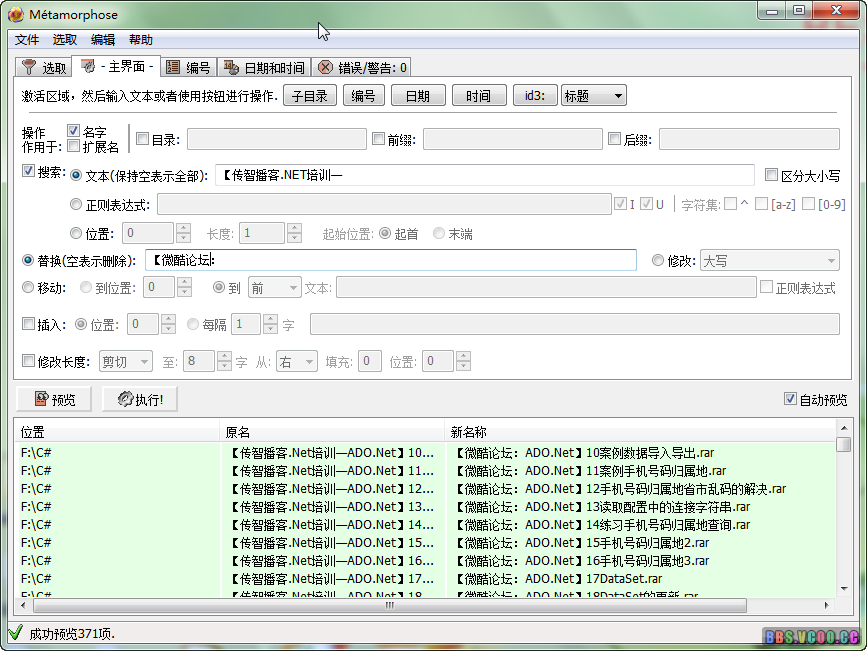Click the horizontal scrollbar below the file list
The image size is (867, 651).
[x=390, y=604]
